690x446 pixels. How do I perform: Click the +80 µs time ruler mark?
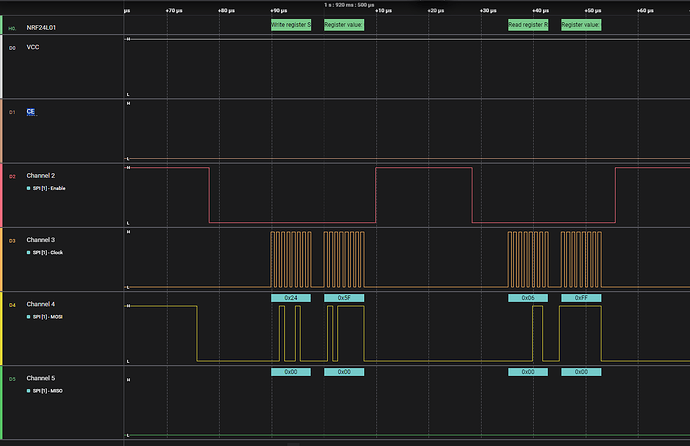pyautogui.click(x=226, y=11)
